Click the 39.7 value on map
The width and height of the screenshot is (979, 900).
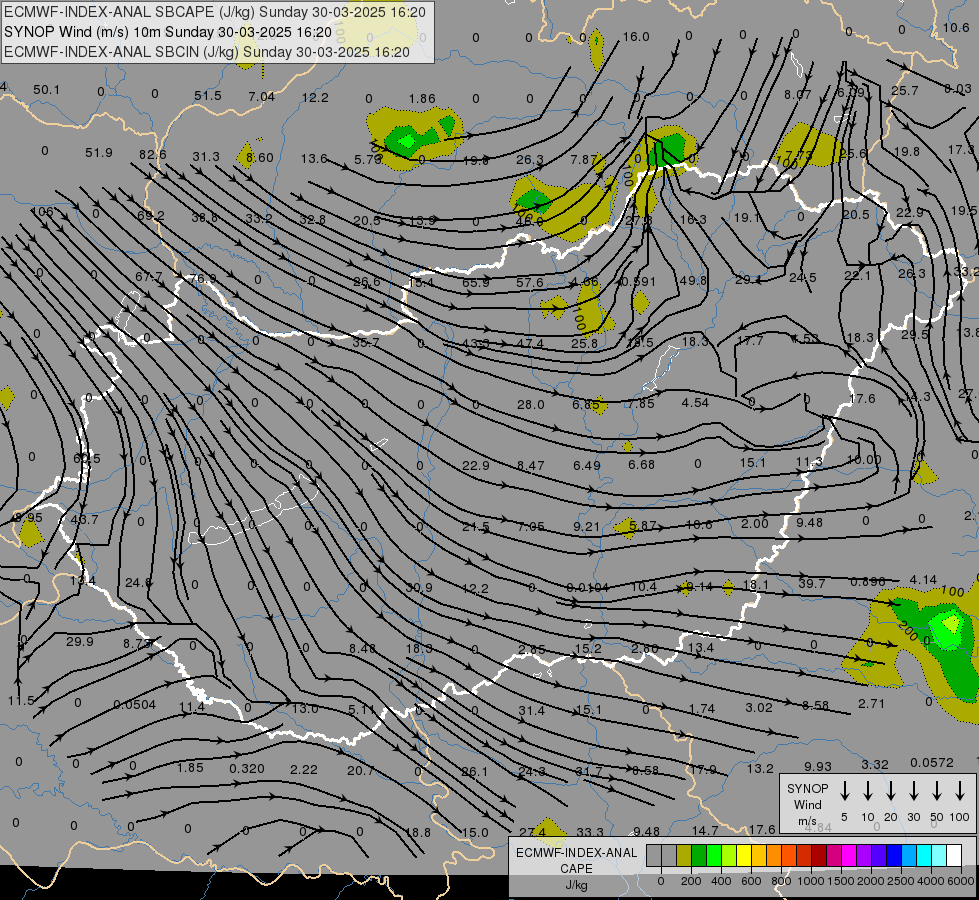(812, 583)
